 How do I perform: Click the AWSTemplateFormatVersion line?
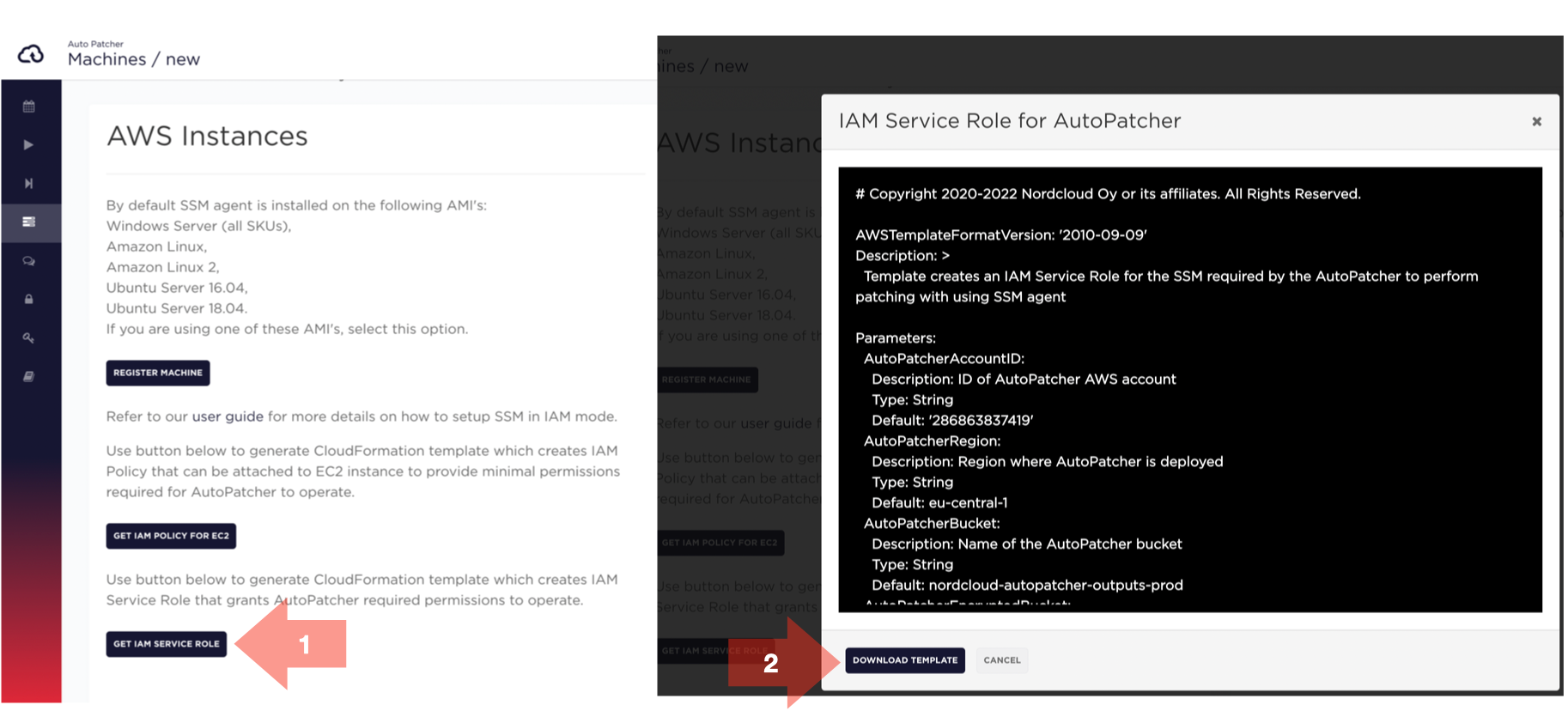pos(1001,235)
